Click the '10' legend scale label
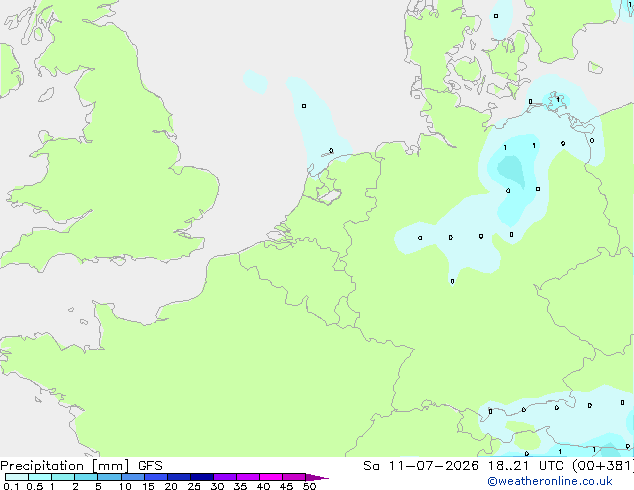634x490 pixels. coord(125,486)
